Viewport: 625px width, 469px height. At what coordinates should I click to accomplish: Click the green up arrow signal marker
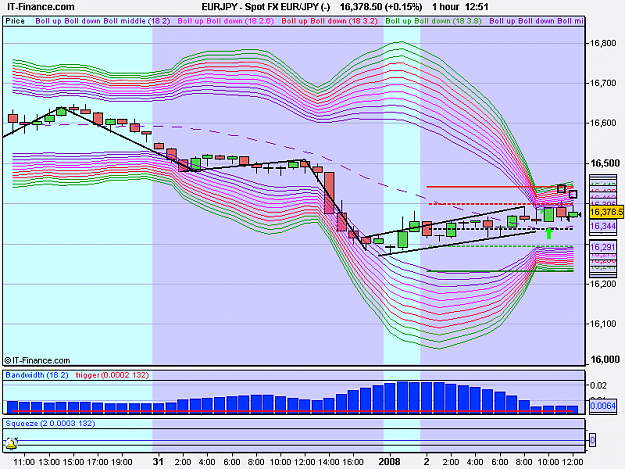click(x=549, y=233)
